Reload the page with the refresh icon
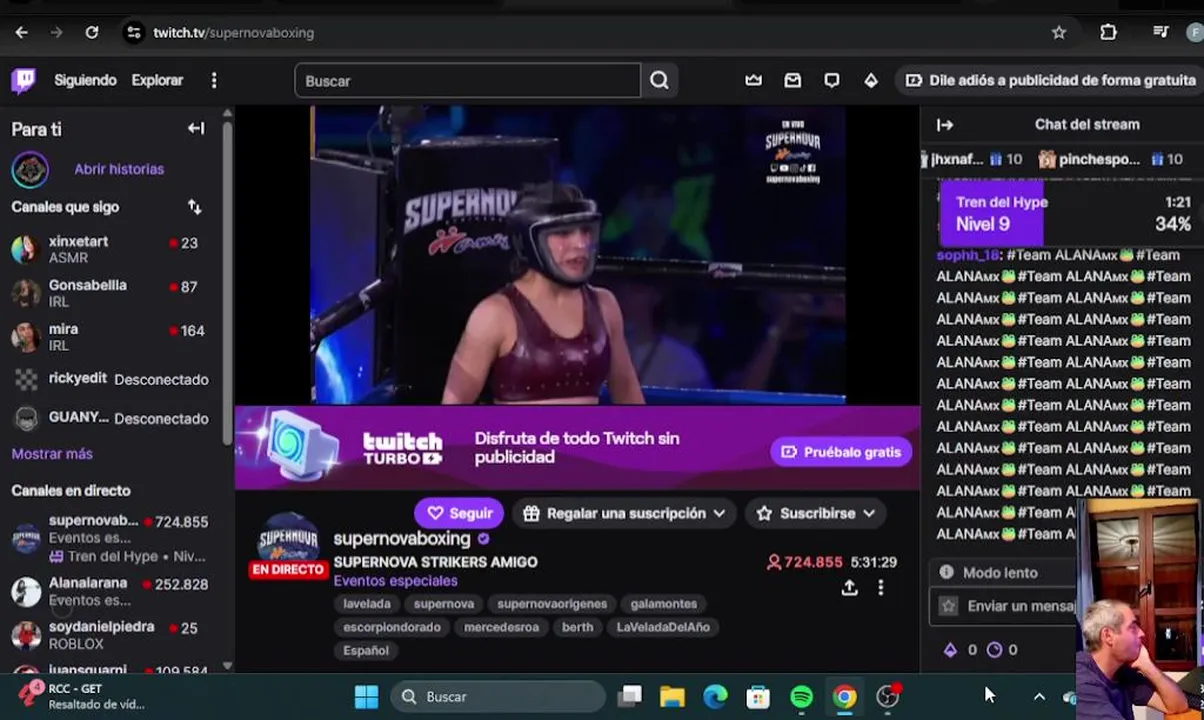This screenshot has width=1204, height=720. [x=91, y=32]
